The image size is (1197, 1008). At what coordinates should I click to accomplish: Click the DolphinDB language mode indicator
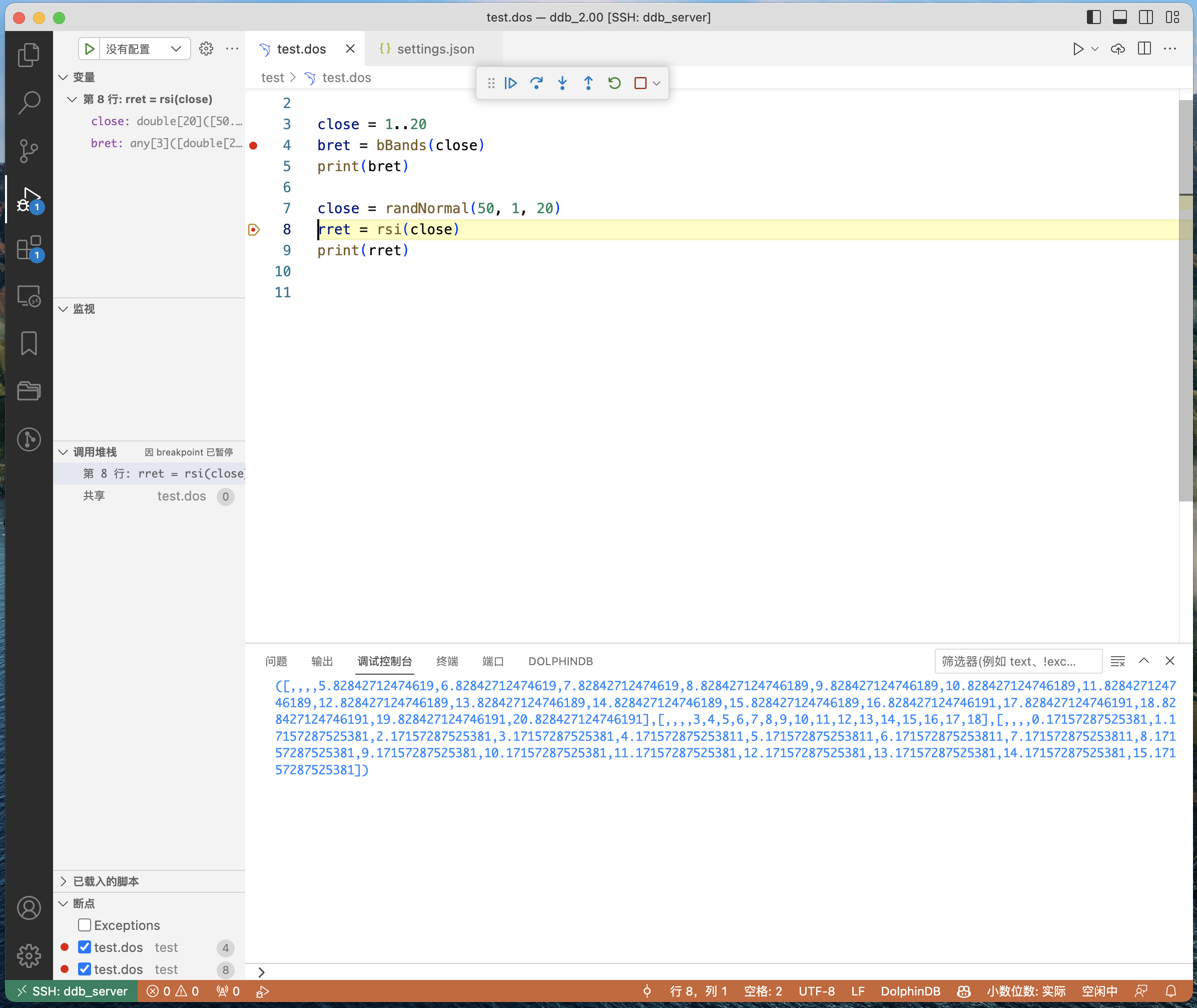910,991
